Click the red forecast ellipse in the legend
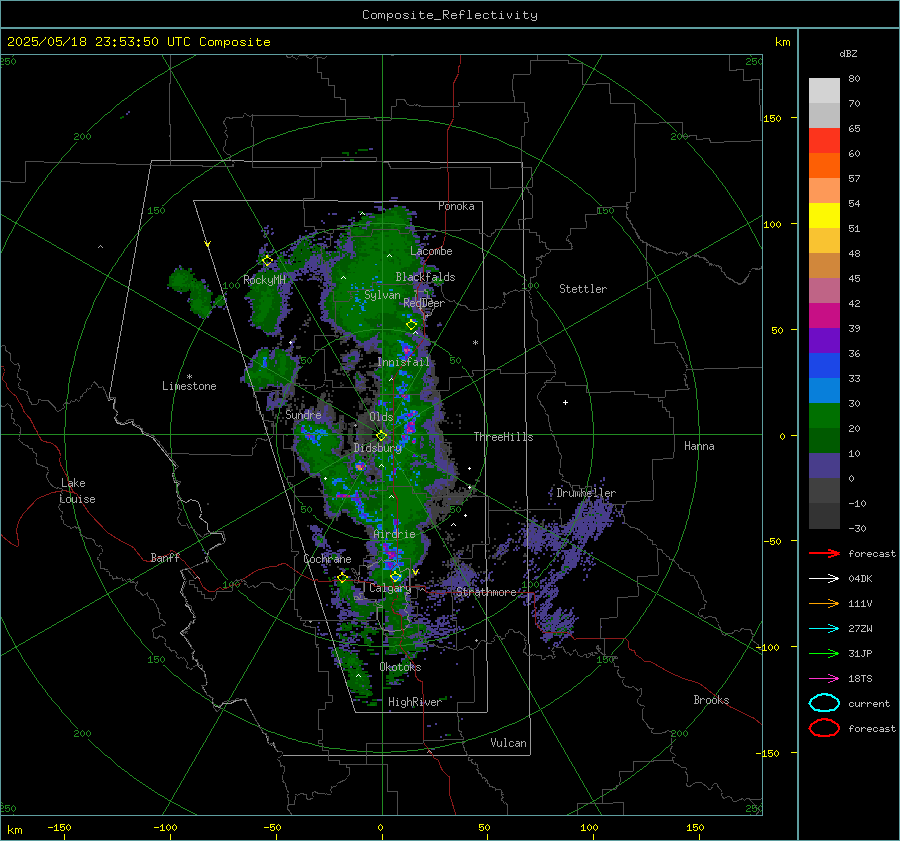 (824, 728)
